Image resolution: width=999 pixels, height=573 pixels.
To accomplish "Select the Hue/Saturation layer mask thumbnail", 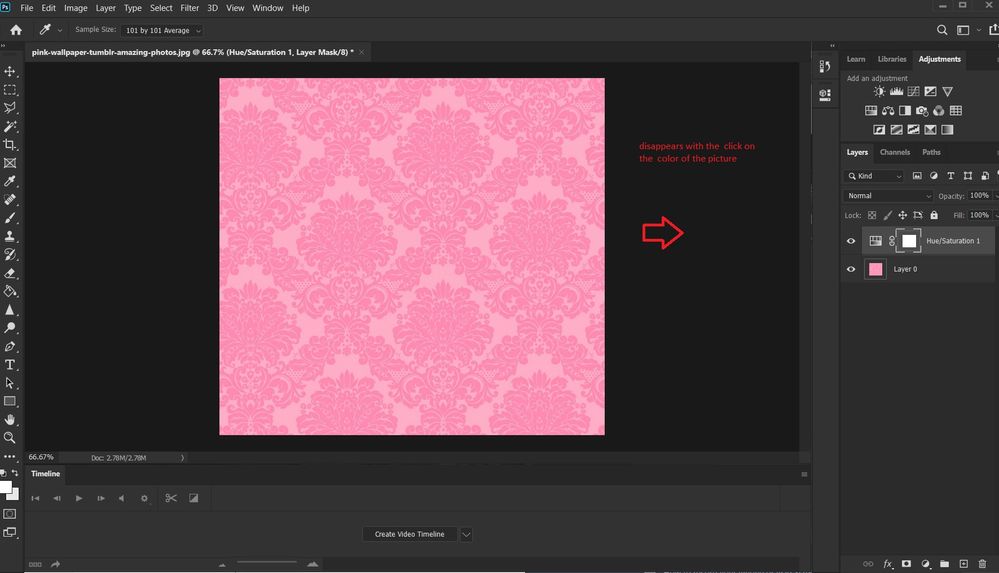I will pyautogui.click(x=909, y=241).
